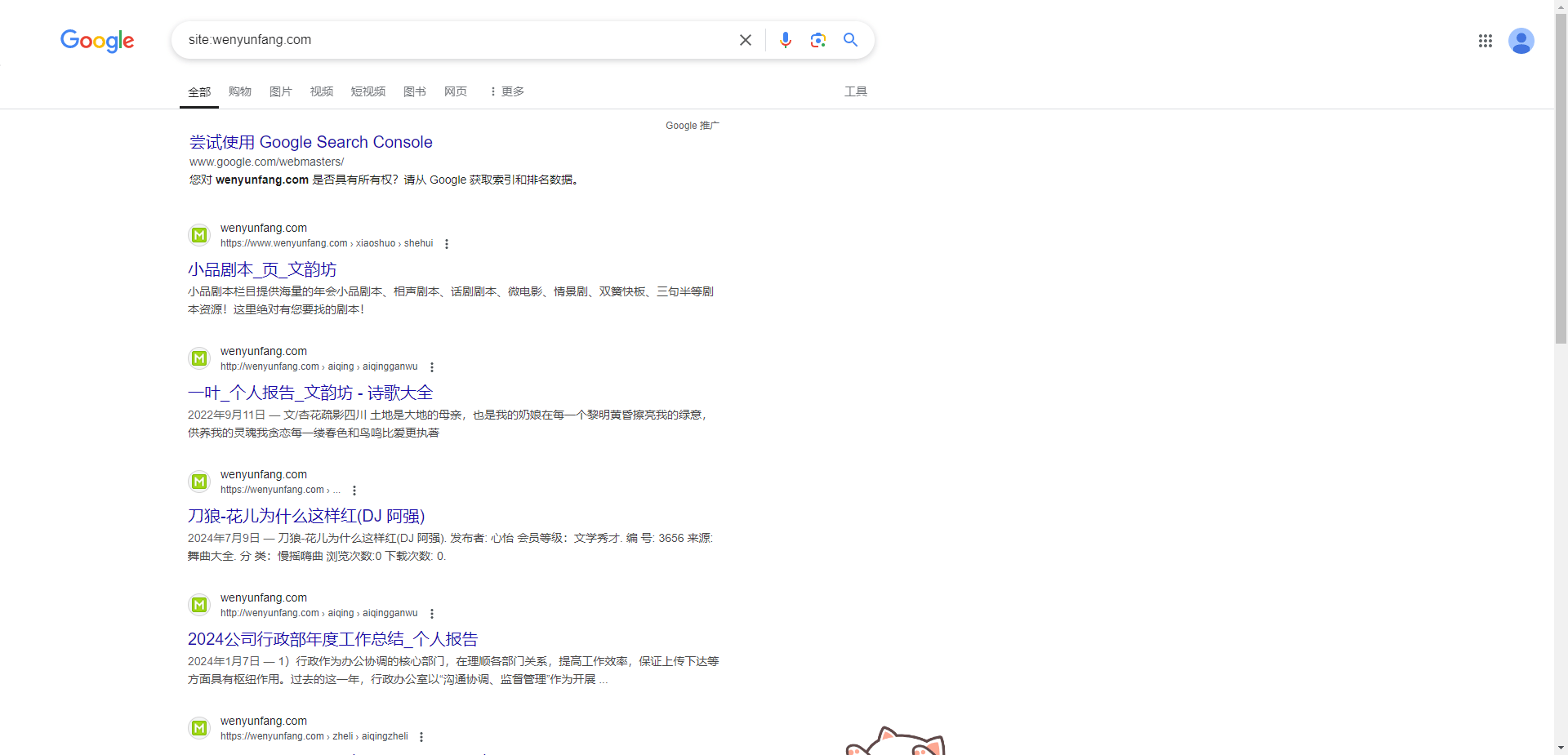Click favicon of 2024公司行政部年度工作总结 result

tap(199, 605)
